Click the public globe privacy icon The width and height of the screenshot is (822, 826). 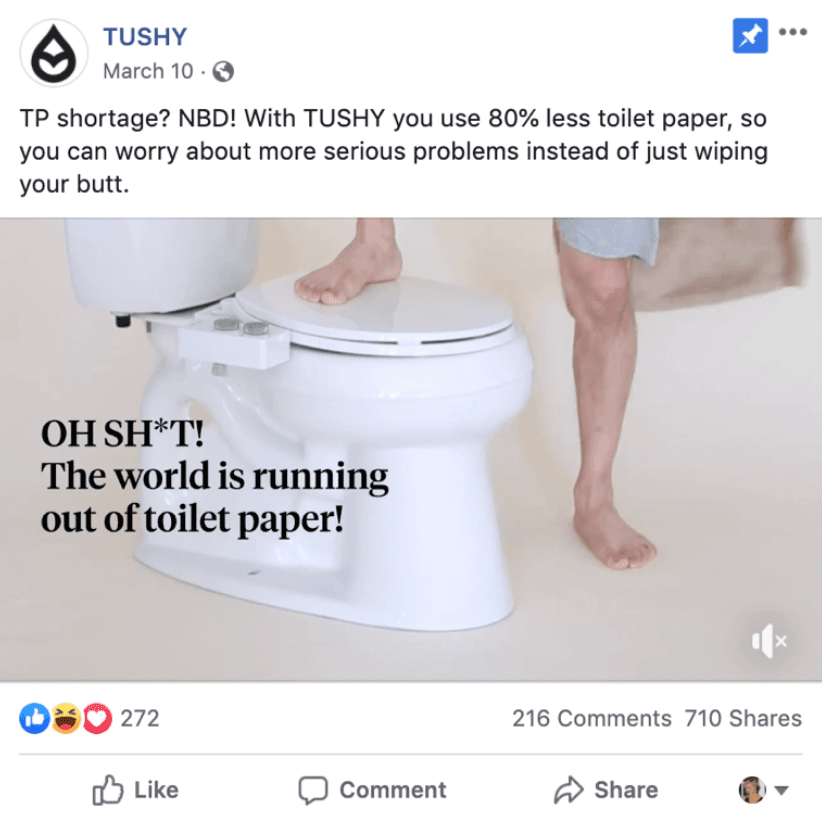223,72
